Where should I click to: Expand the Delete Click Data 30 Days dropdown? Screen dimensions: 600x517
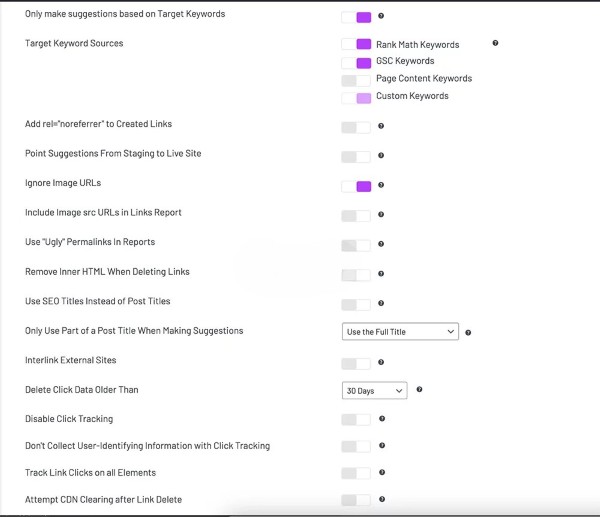[375, 390]
